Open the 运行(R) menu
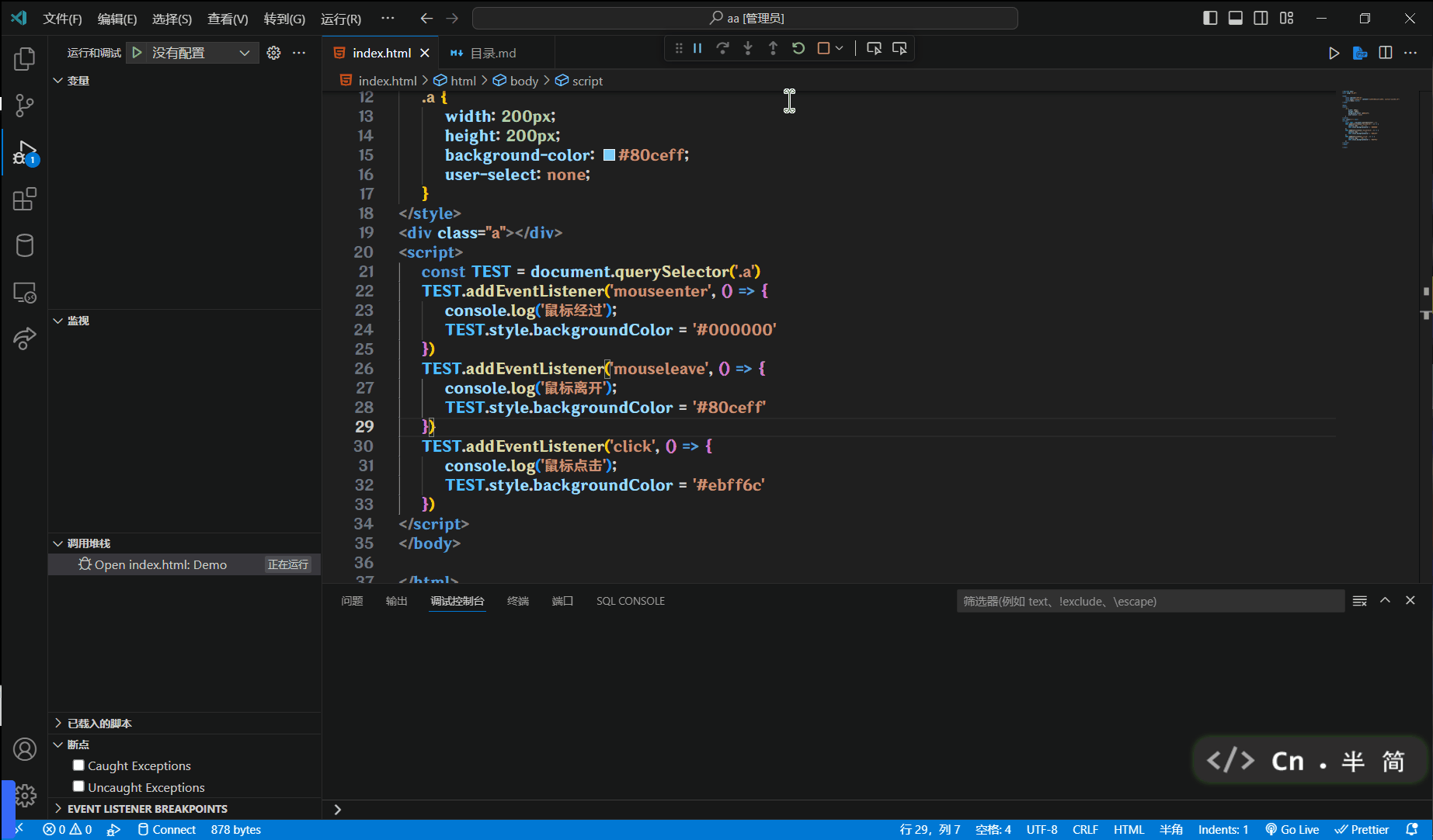Viewport: 1433px width, 840px height. 341,19
